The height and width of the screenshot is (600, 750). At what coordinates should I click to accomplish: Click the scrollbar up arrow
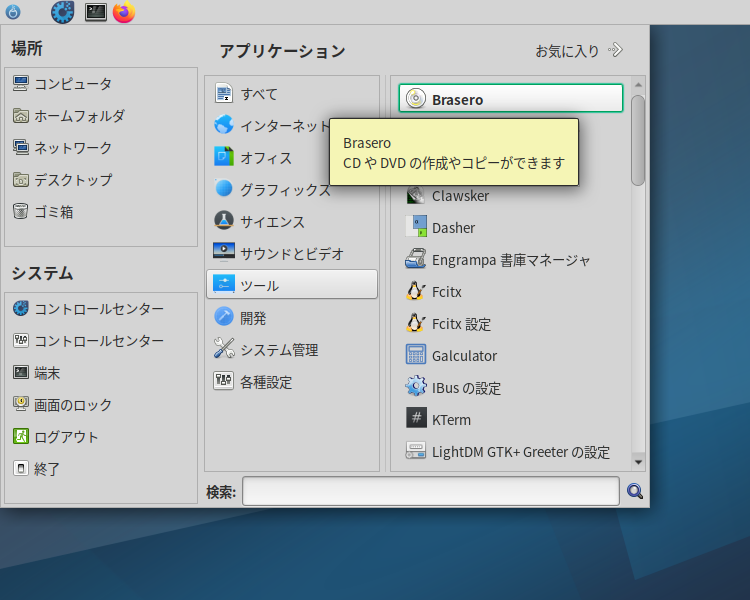[638, 85]
